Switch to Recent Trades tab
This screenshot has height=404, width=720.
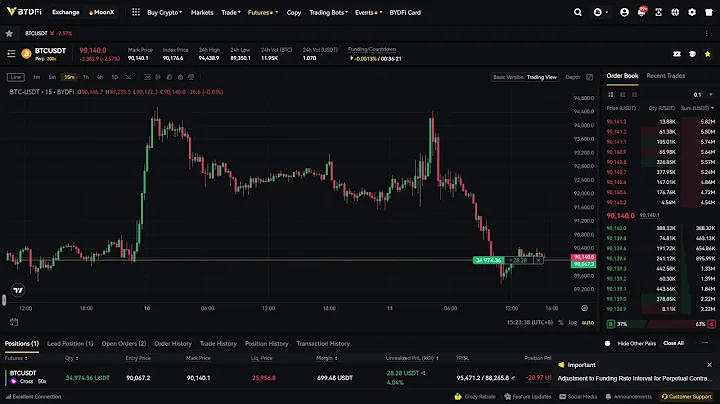(x=665, y=76)
